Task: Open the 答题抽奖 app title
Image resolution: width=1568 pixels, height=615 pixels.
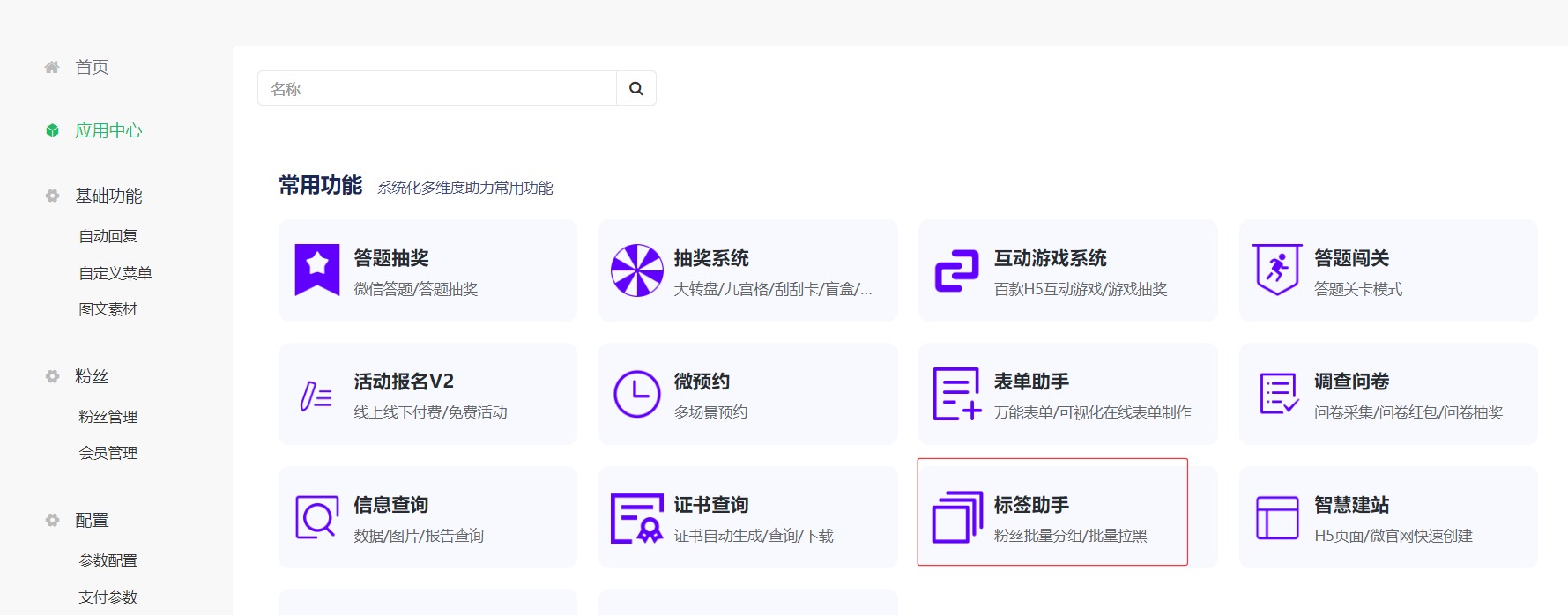Action: 391,258
